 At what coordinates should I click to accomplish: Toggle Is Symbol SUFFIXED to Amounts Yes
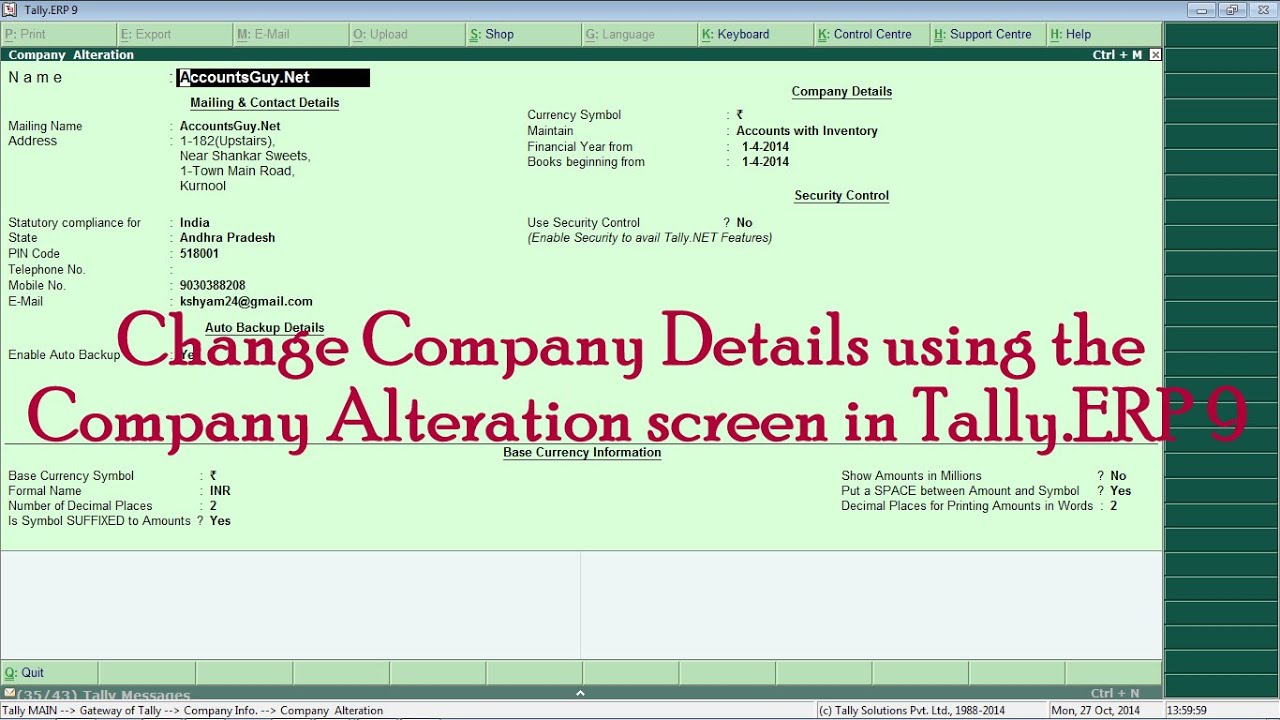click(220, 521)
